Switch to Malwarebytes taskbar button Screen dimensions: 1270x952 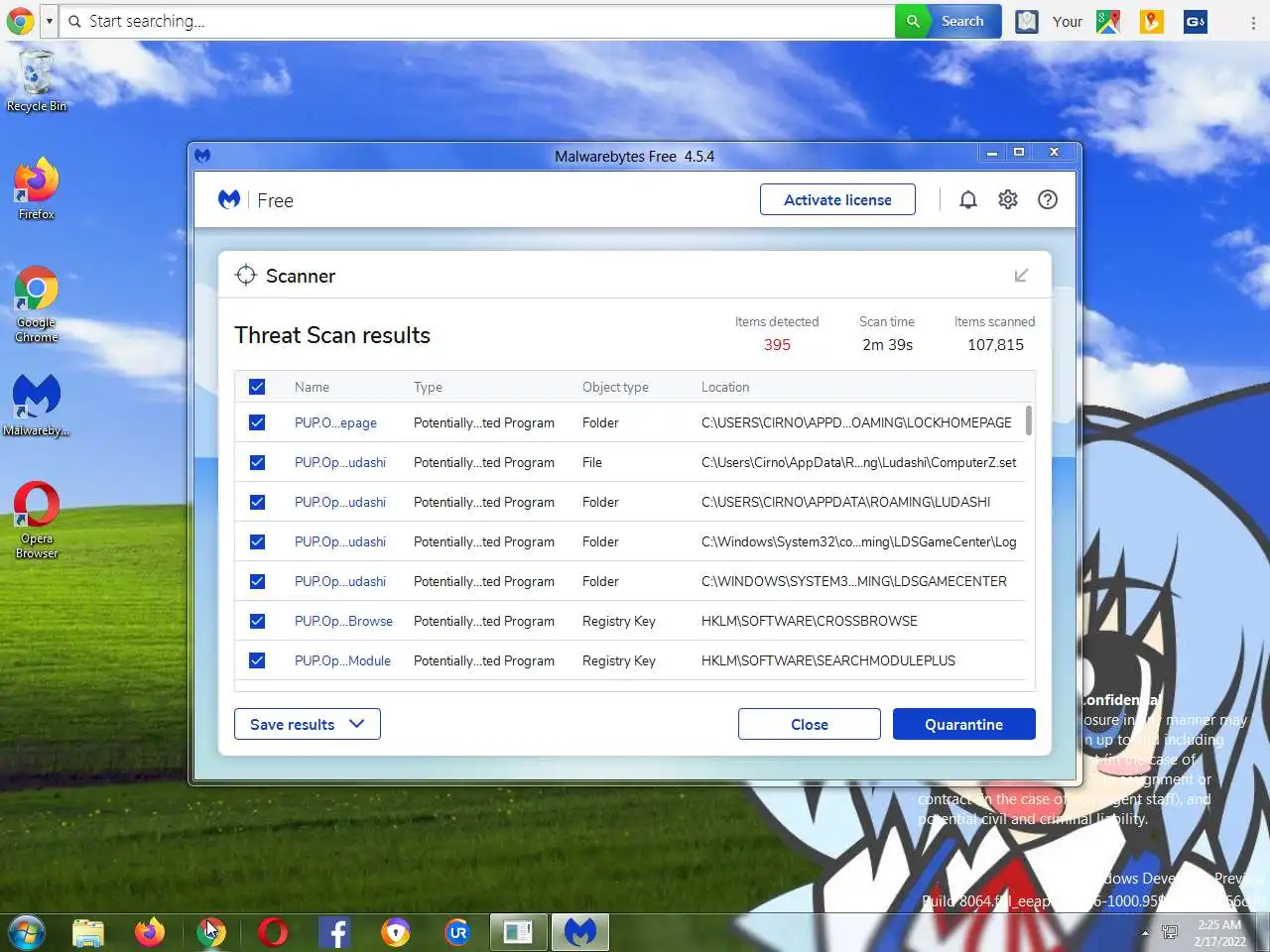580,932
